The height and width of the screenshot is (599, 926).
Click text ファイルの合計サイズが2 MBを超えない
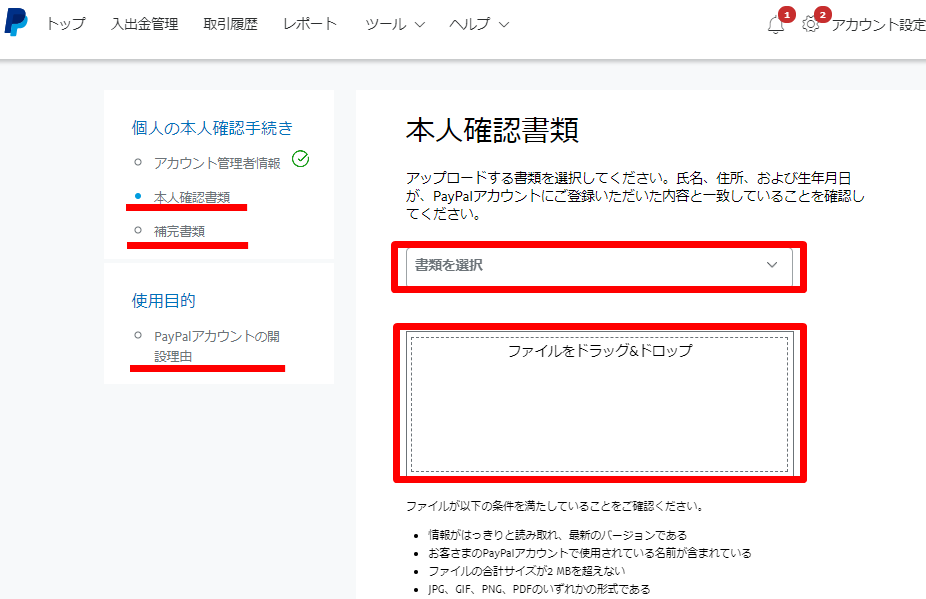[526, 571]
